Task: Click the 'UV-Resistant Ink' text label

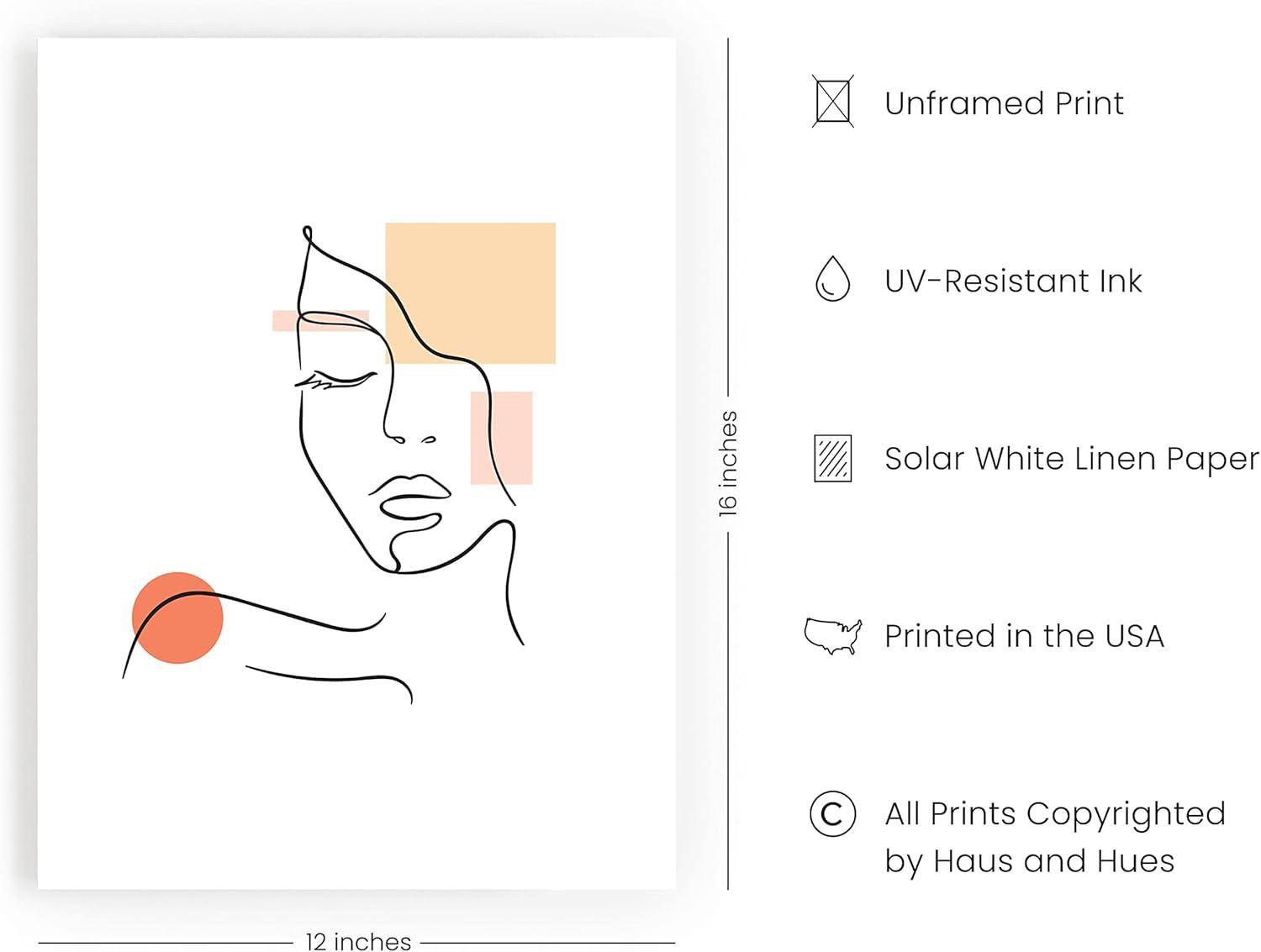Action: [1013, 281]
